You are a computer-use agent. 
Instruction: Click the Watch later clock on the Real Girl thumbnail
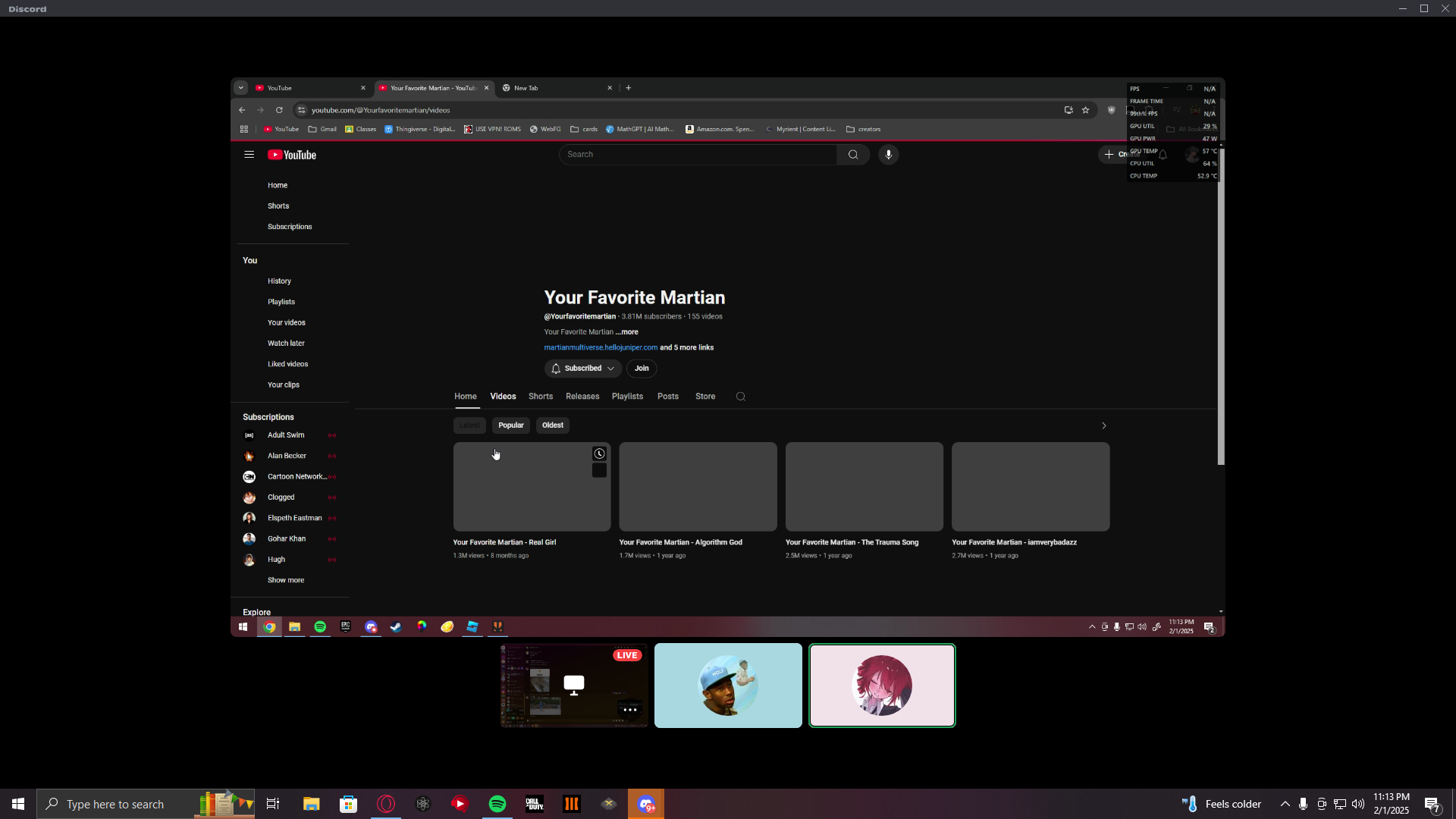599,453
